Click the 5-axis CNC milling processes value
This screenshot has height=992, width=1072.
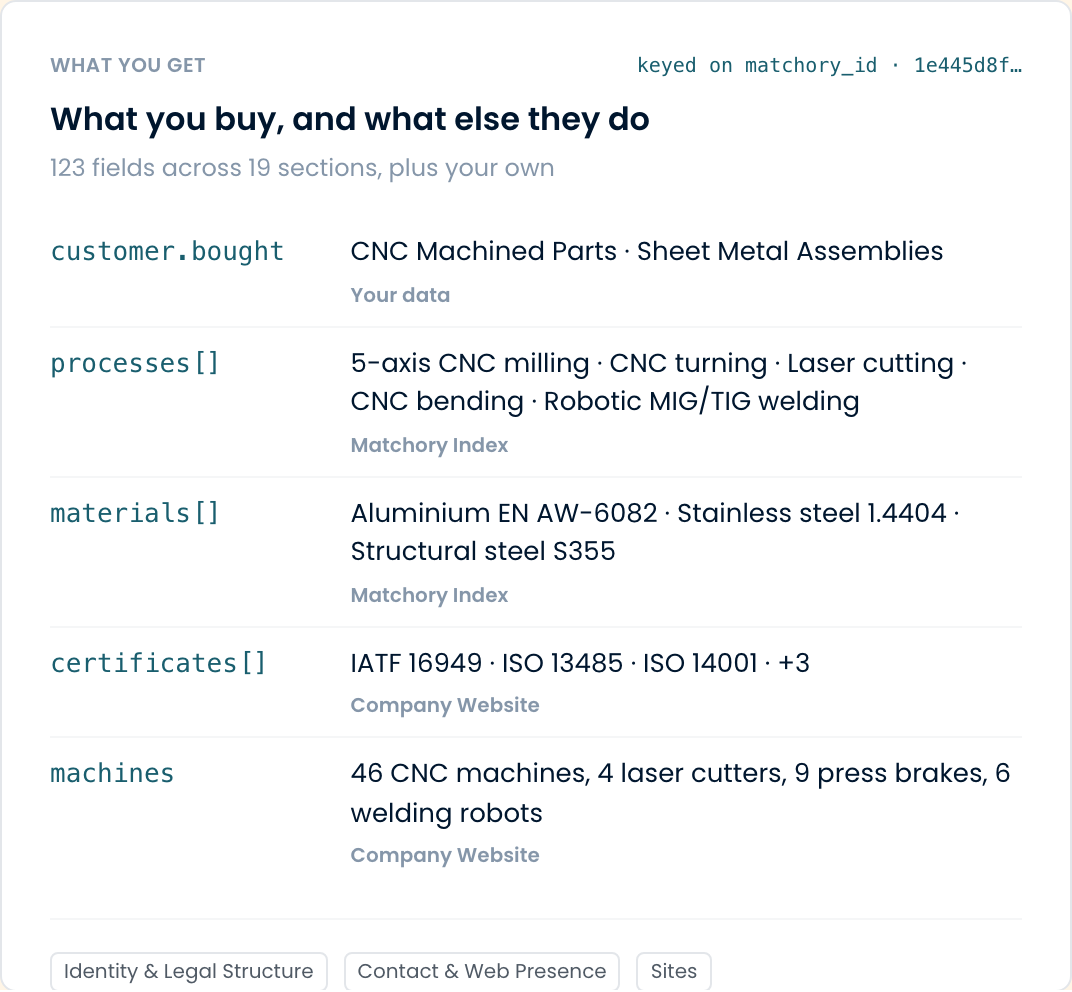point(659,382)
